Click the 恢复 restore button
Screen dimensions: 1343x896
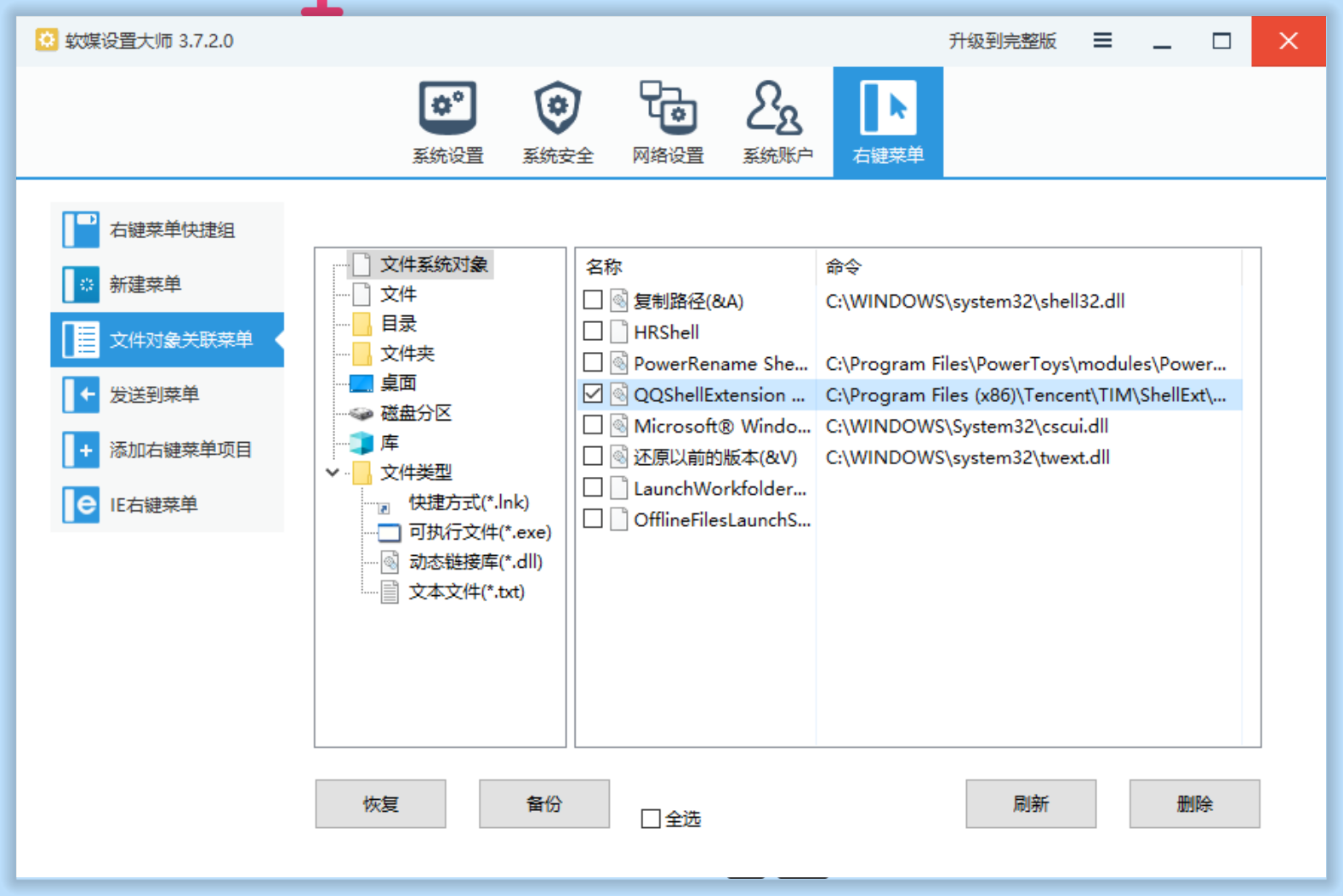tap(380, 803)
